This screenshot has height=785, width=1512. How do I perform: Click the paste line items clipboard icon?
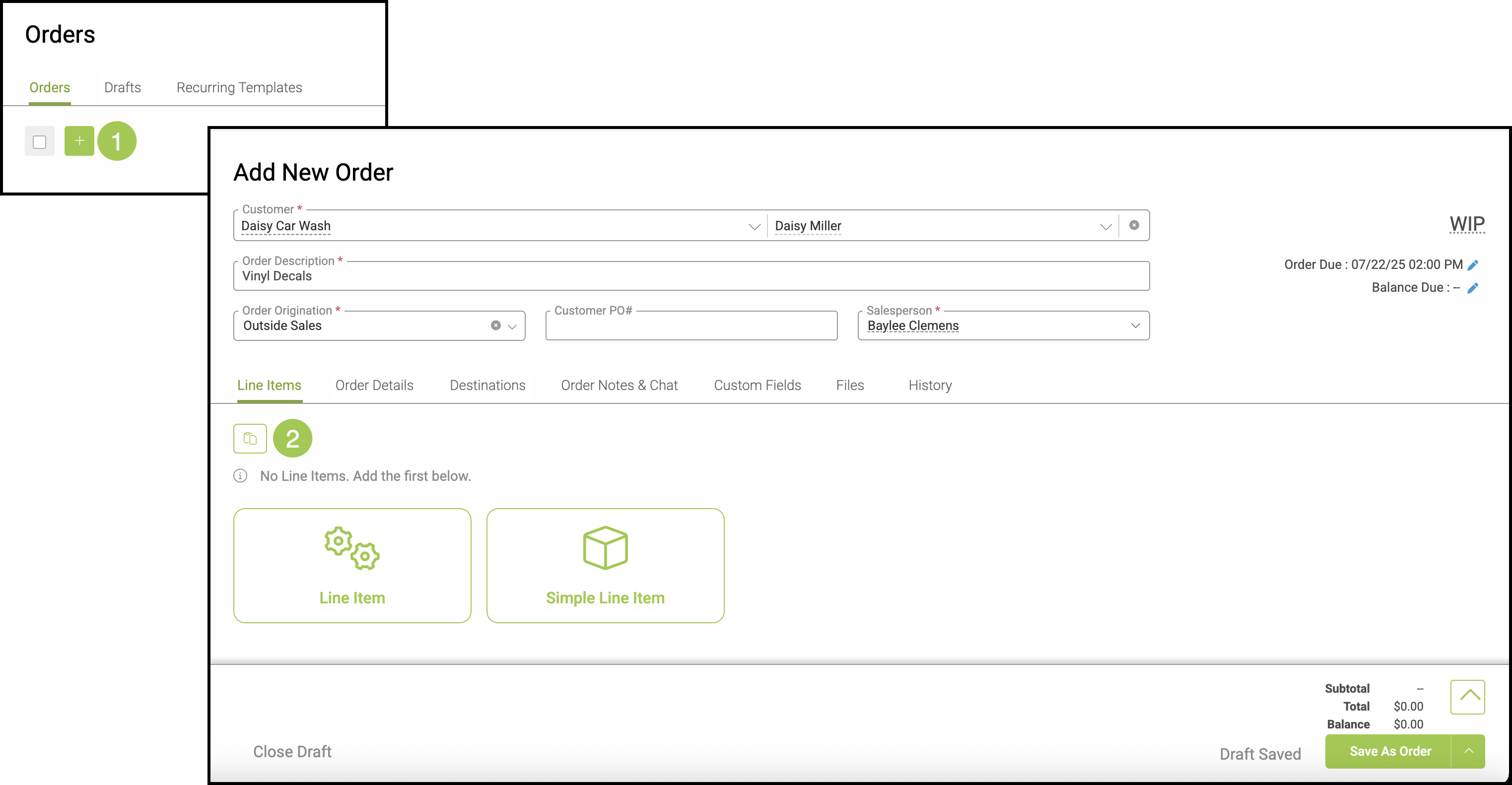(x=250, y=438)
